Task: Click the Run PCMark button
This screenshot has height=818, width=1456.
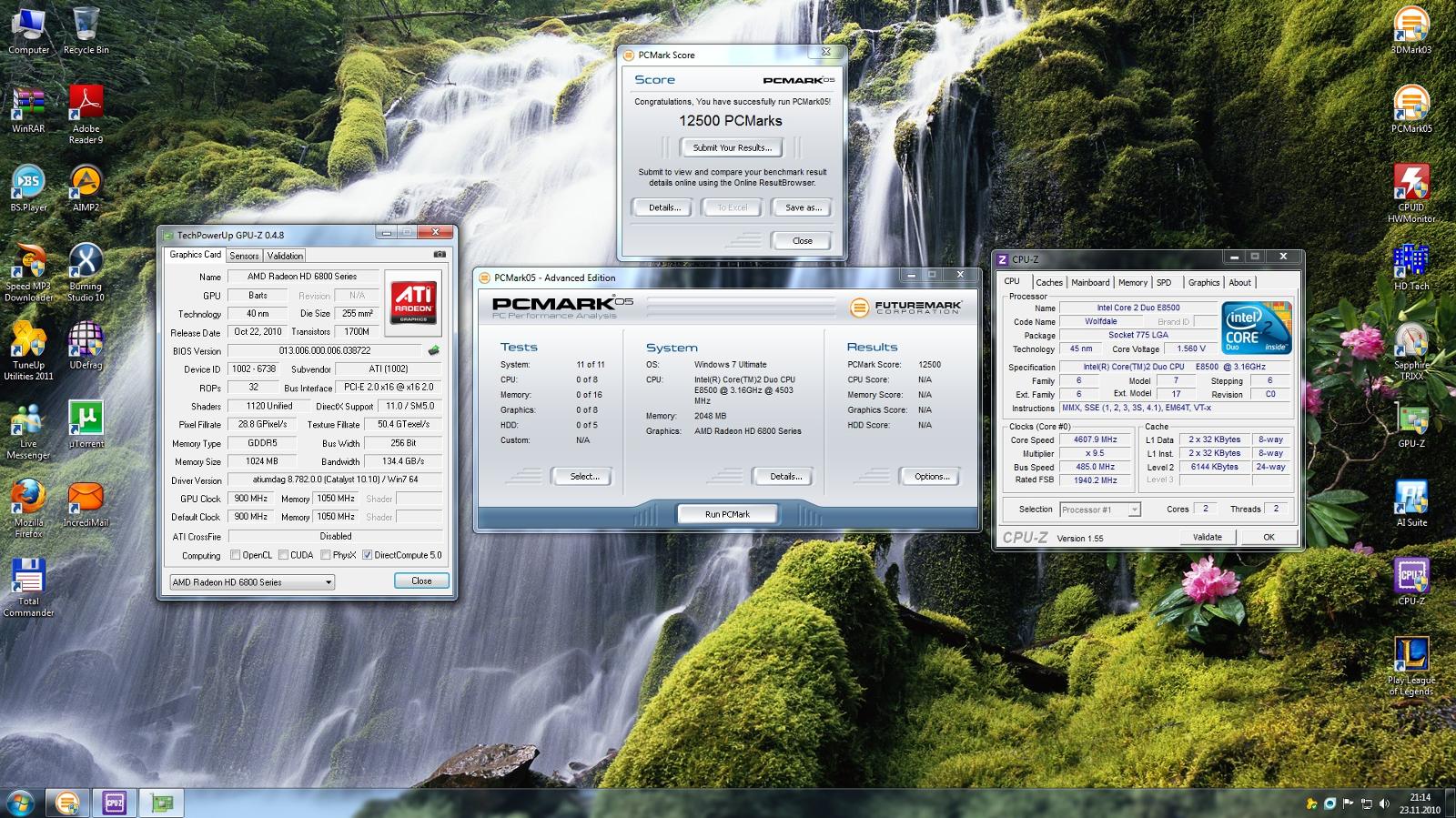Action: (727, 514)
